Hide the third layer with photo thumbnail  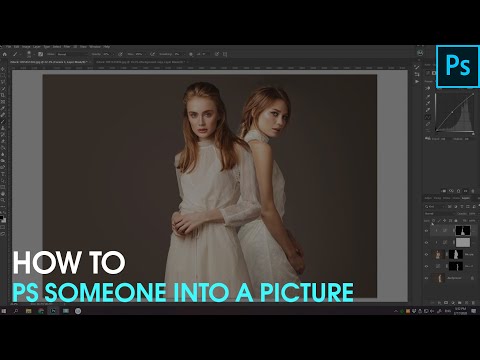(426, 254)
